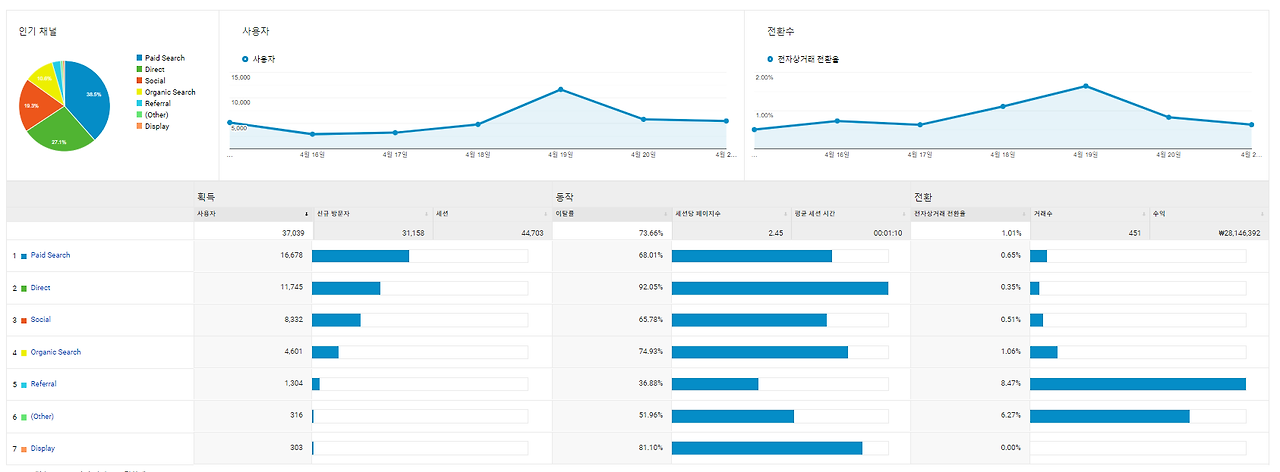1280x472 pixels.
Task: Select 4월 18일 data point on 사용자 chart
Action: pos(478,124)
